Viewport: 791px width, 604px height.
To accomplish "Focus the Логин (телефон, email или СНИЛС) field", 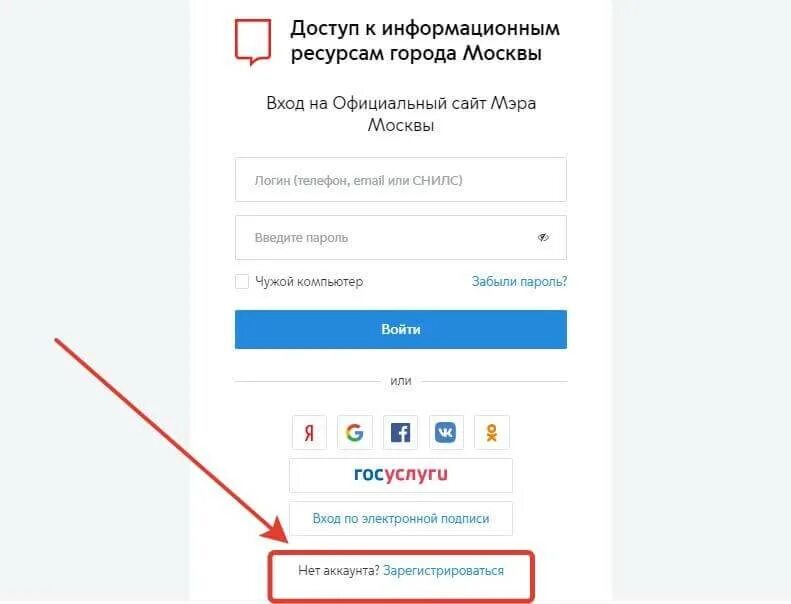I will click(x=401, y=180).
